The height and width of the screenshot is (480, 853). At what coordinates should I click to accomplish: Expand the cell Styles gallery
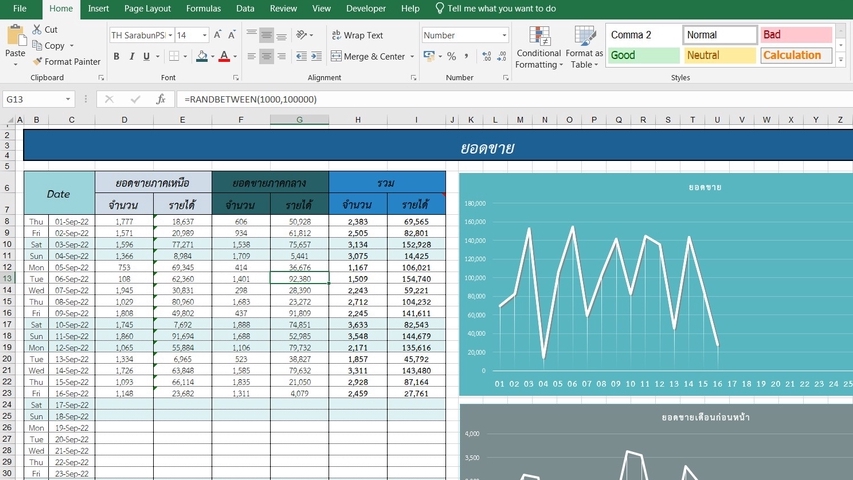(x=841, y=60)
